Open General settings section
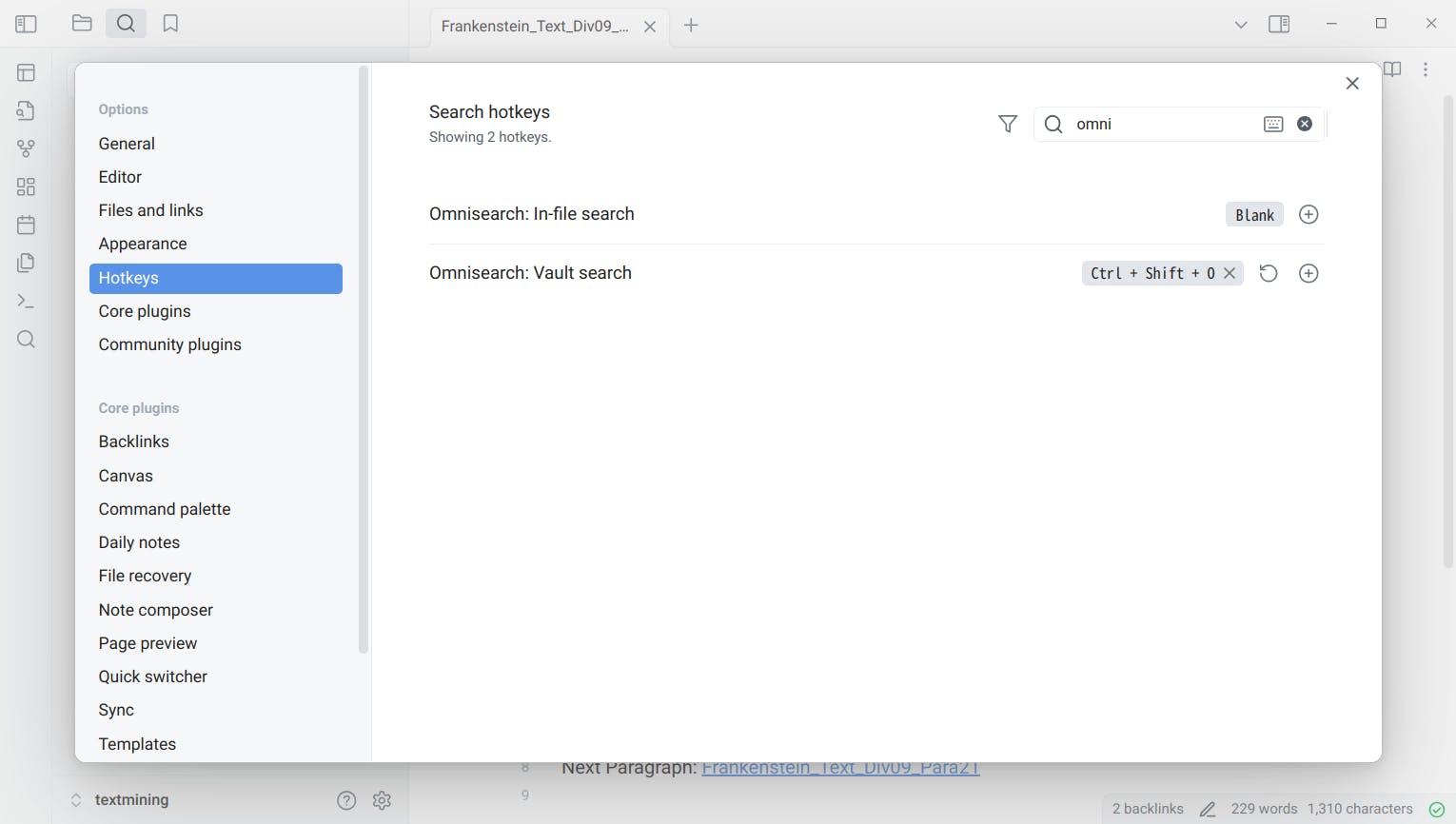The height and width of the screenshot is (824, 1456). pyautogui.click(x=216, y=144)
